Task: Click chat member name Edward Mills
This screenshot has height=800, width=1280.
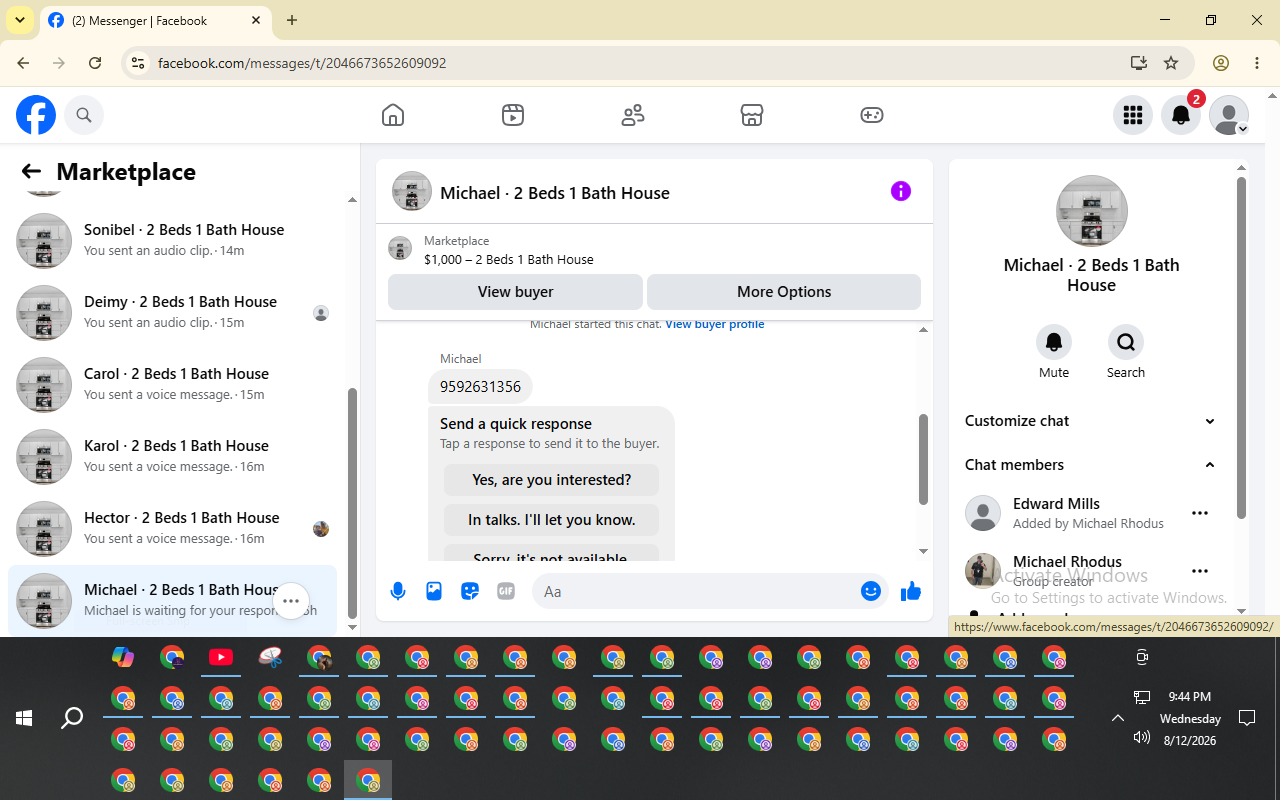Action: 1056,504
